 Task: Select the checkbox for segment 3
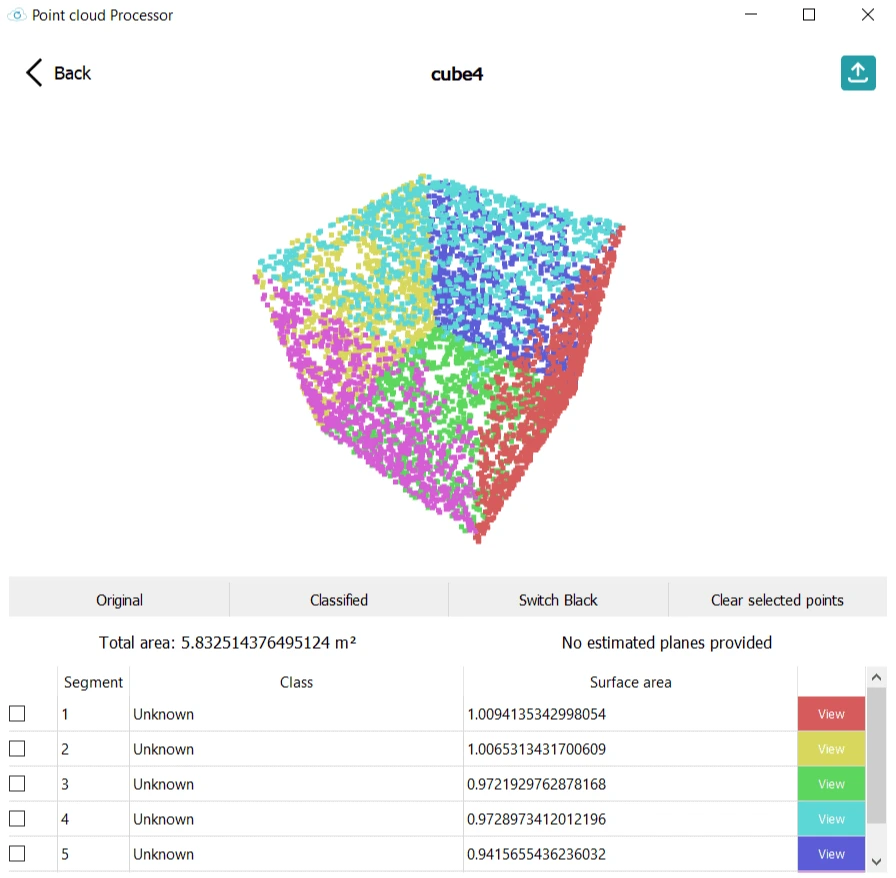[17, 783]
